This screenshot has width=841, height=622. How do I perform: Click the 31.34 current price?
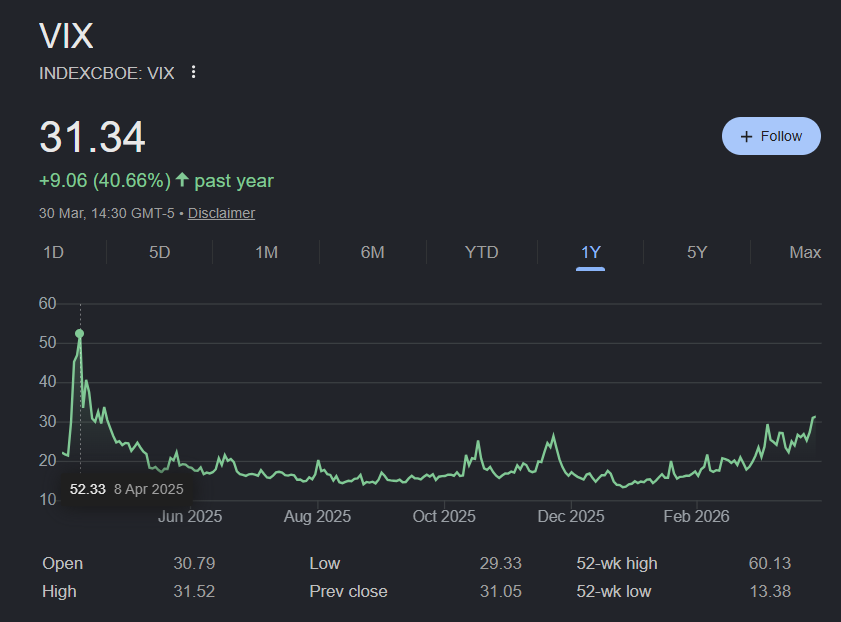[92, 137]
